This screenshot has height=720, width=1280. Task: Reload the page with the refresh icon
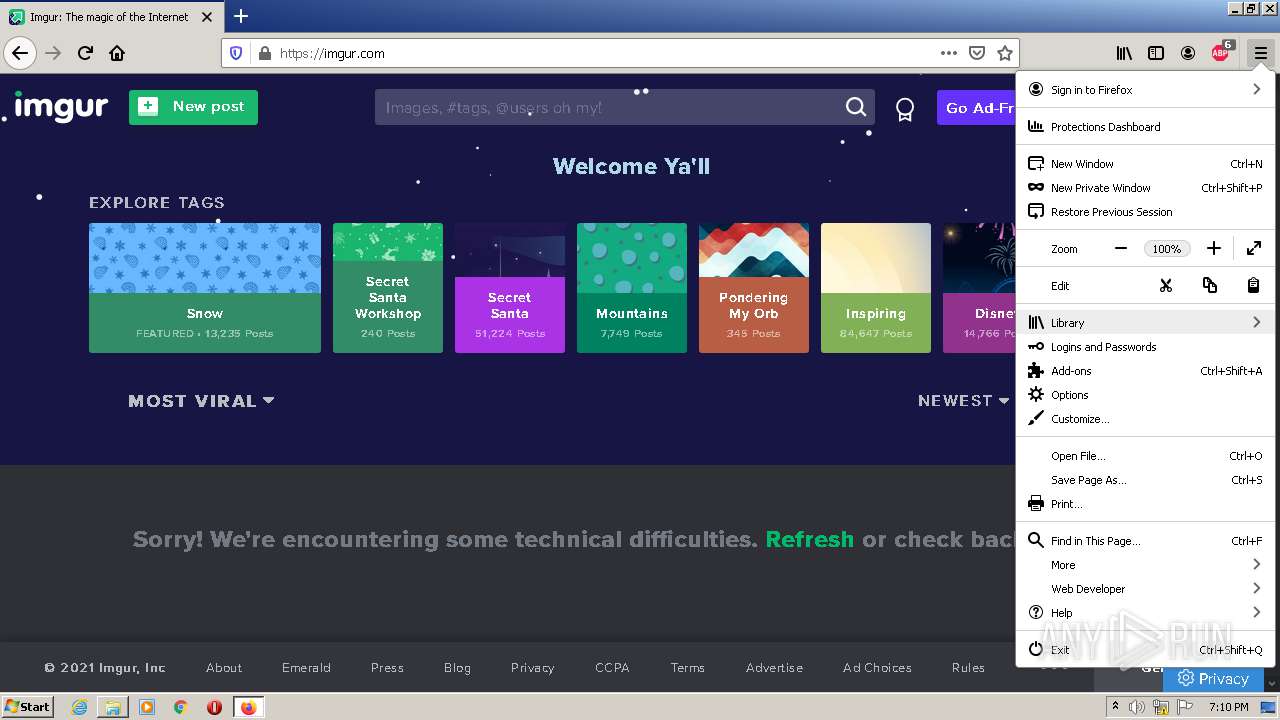tap(85, 53)
